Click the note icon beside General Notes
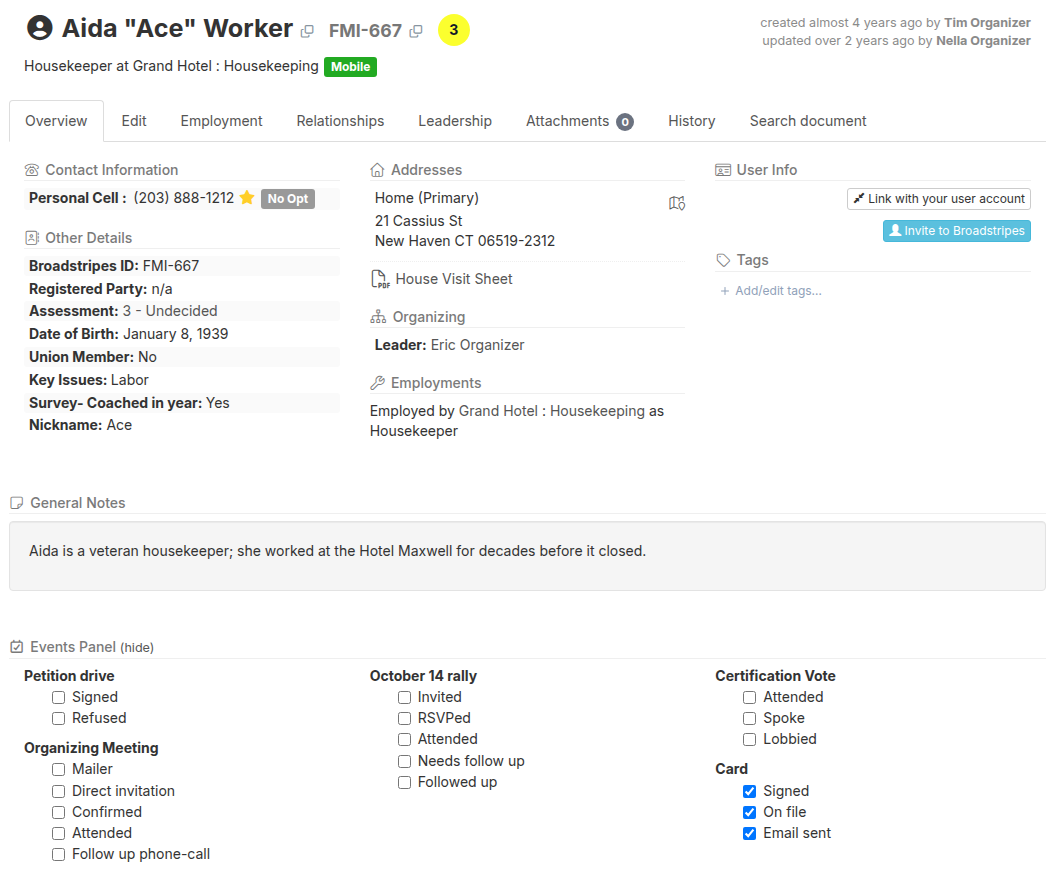The width and height of the screenshot is (1054, 880). [17, 503]
